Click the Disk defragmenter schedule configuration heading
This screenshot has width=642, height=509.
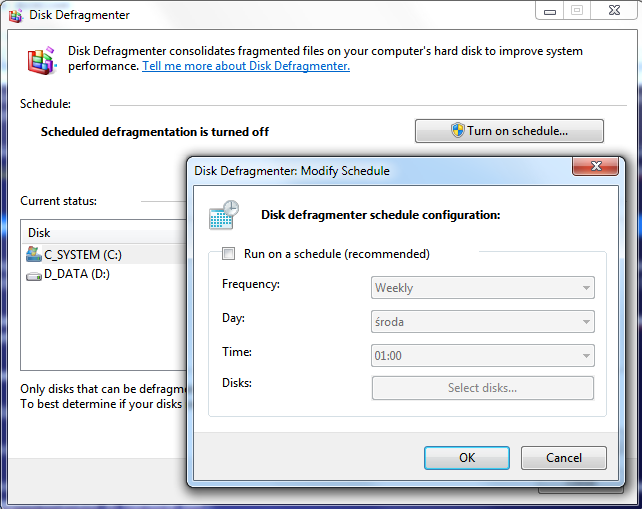pyautogui.click(x=380, y=215)
